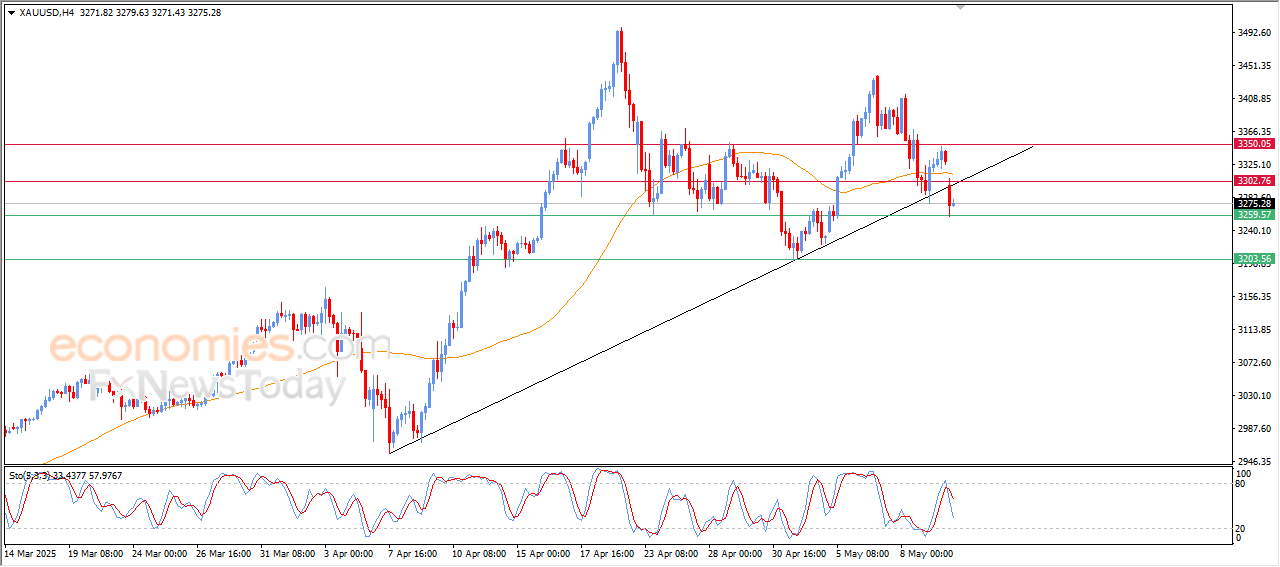Screen dimensions: 1280x567
Task: Click the FxNewsToday watermark text
Action: pos(215,384)
